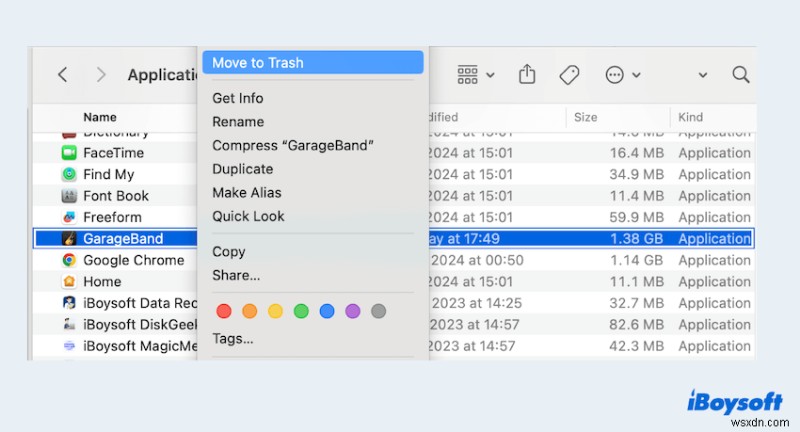800x432 pixels.
Task: Select the Home row name
Action: [x=102, y=282]
